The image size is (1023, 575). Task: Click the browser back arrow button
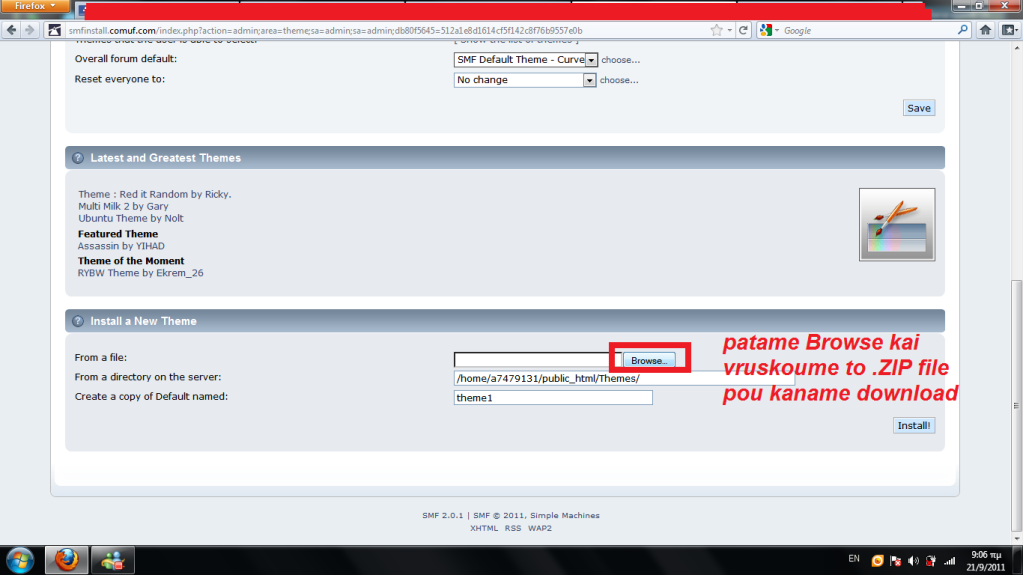pos(11,30)
